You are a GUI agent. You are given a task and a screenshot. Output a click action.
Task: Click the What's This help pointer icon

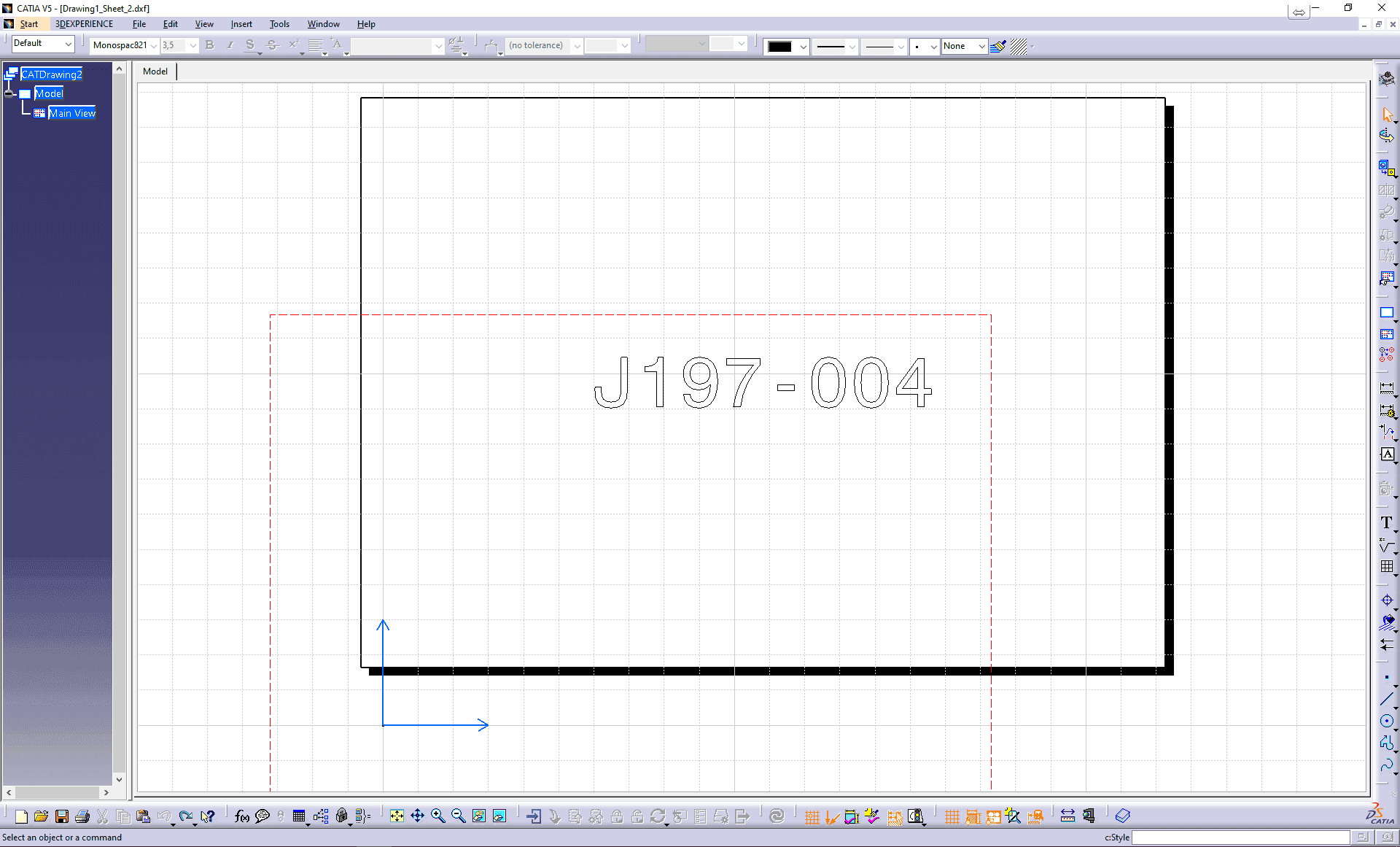[208, 816]
